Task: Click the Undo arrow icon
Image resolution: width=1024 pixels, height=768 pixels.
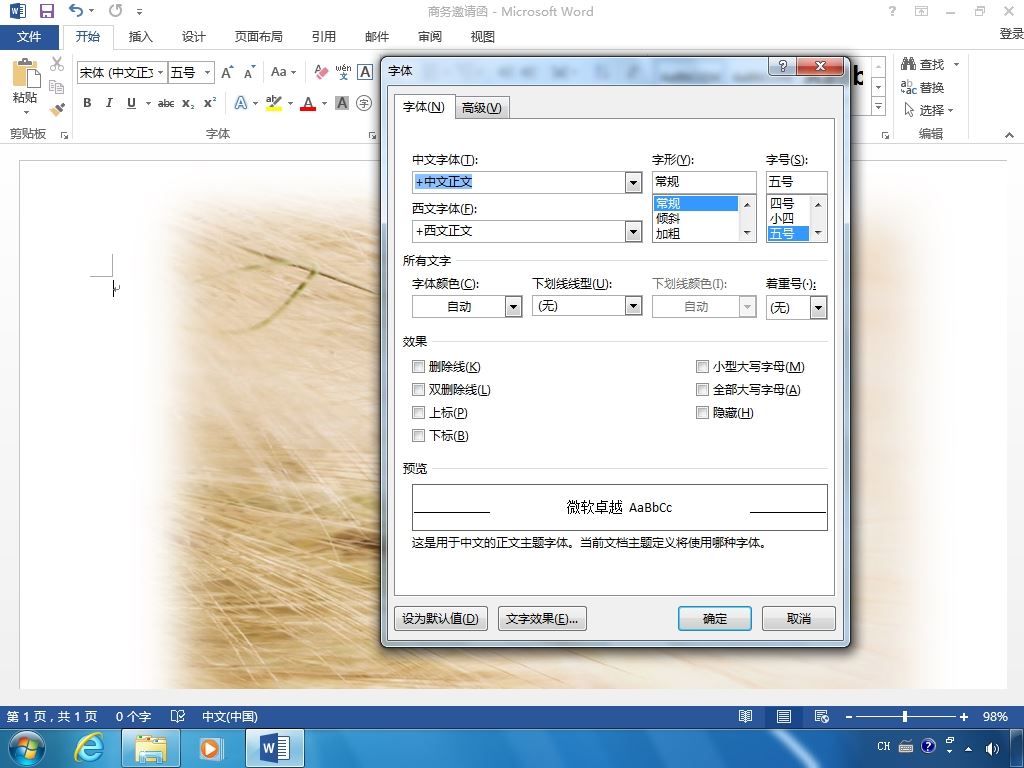Action: pos(76,10)
